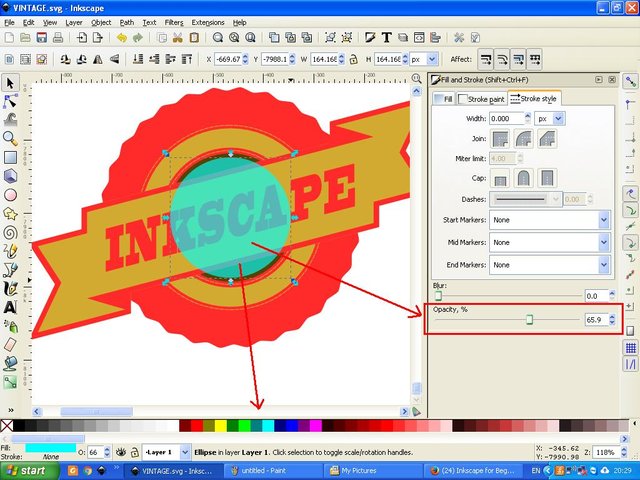Open the End Markers dropdown
This screenshot has height=480, width=640.
point(550,265)
